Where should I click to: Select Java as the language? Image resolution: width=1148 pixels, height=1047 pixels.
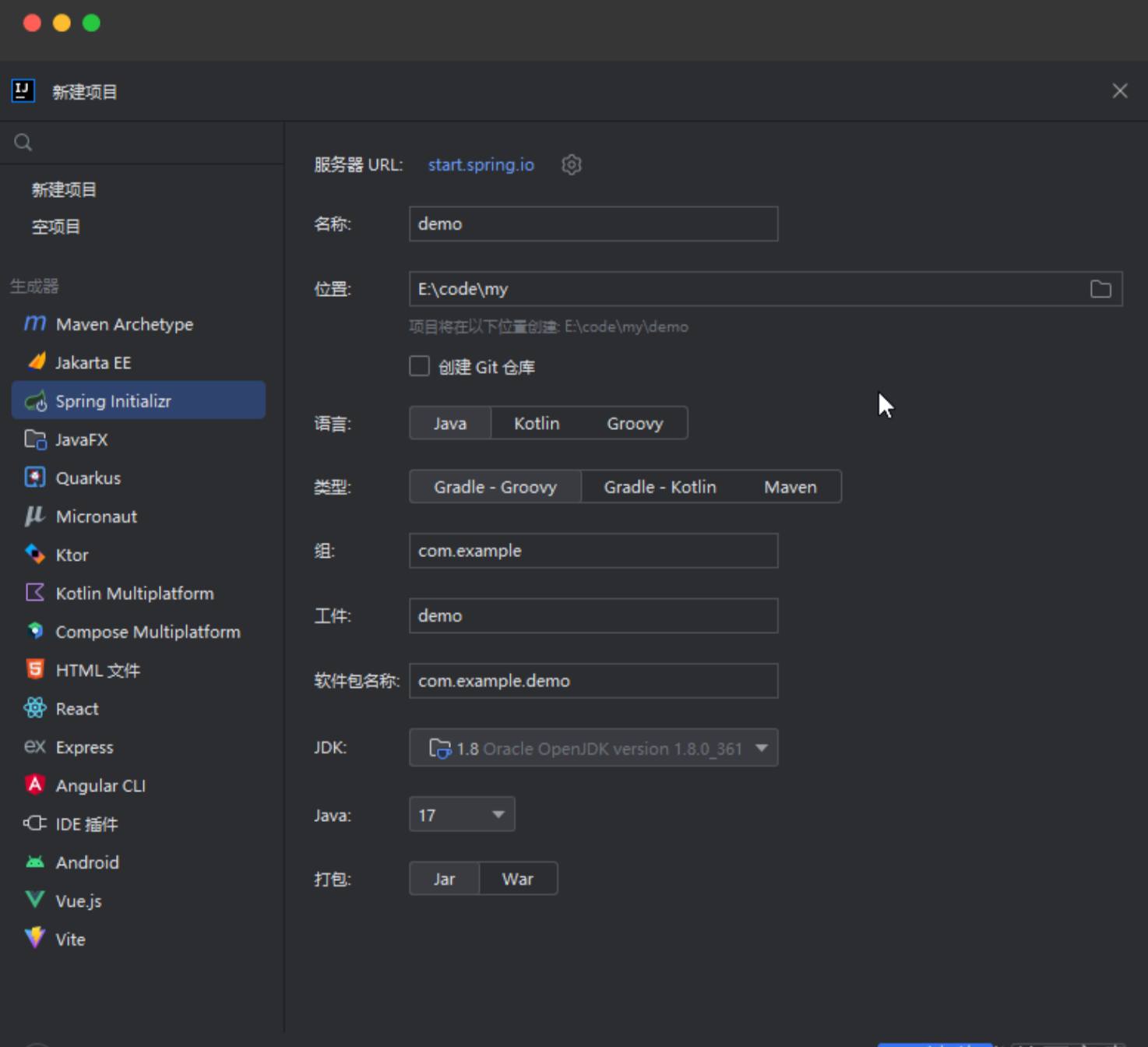450,423
